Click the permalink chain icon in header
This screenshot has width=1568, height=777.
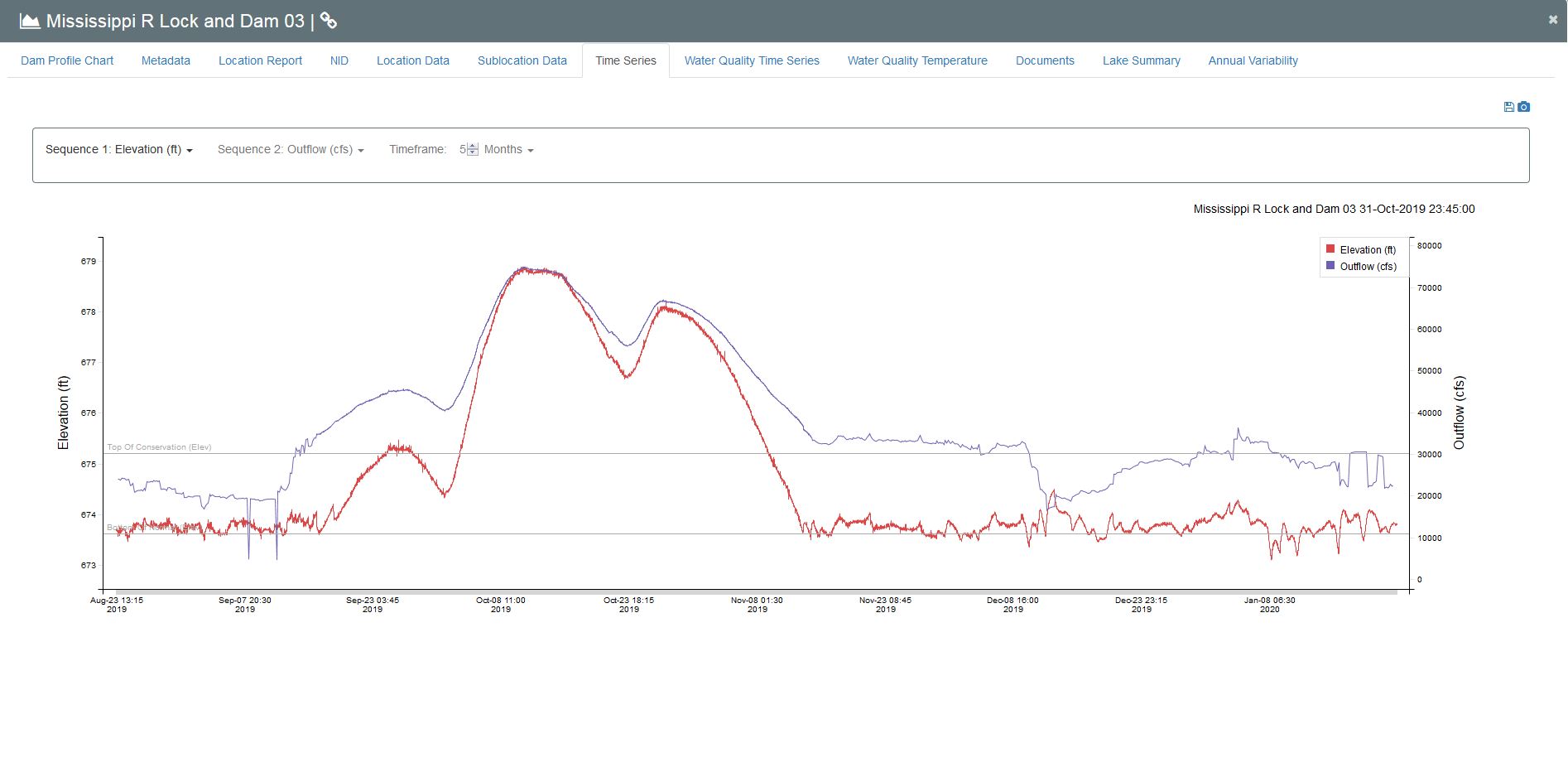tap(329, 21)
